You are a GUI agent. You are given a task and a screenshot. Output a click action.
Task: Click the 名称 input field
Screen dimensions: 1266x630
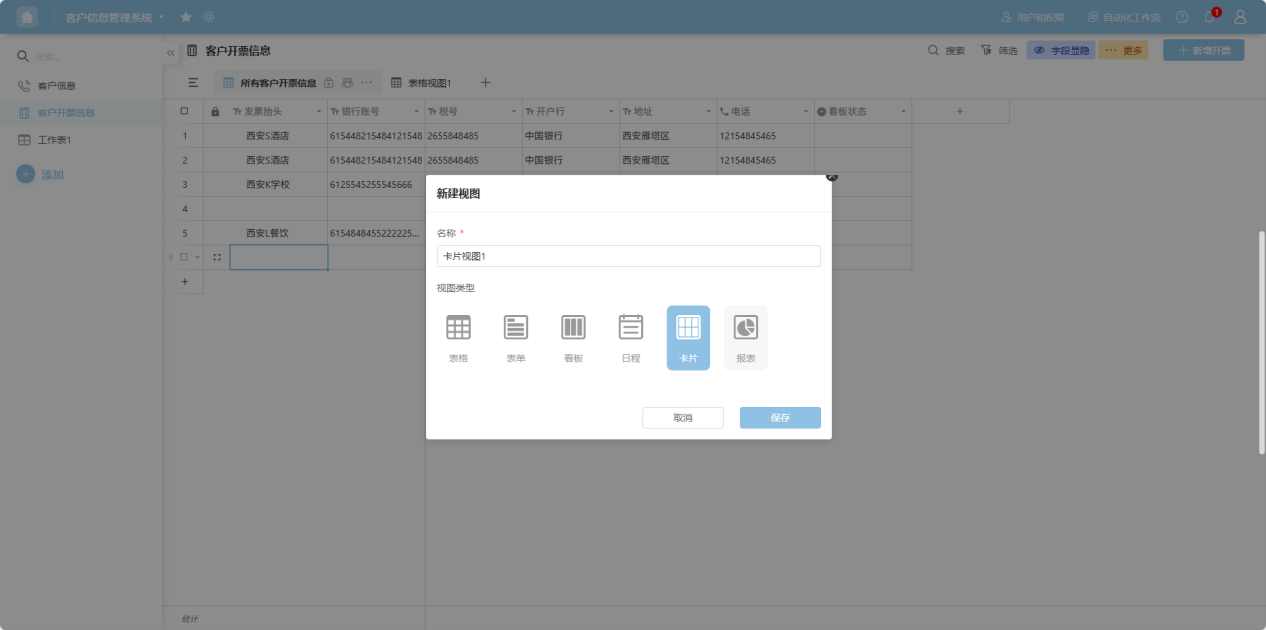(x=628, y=256)
